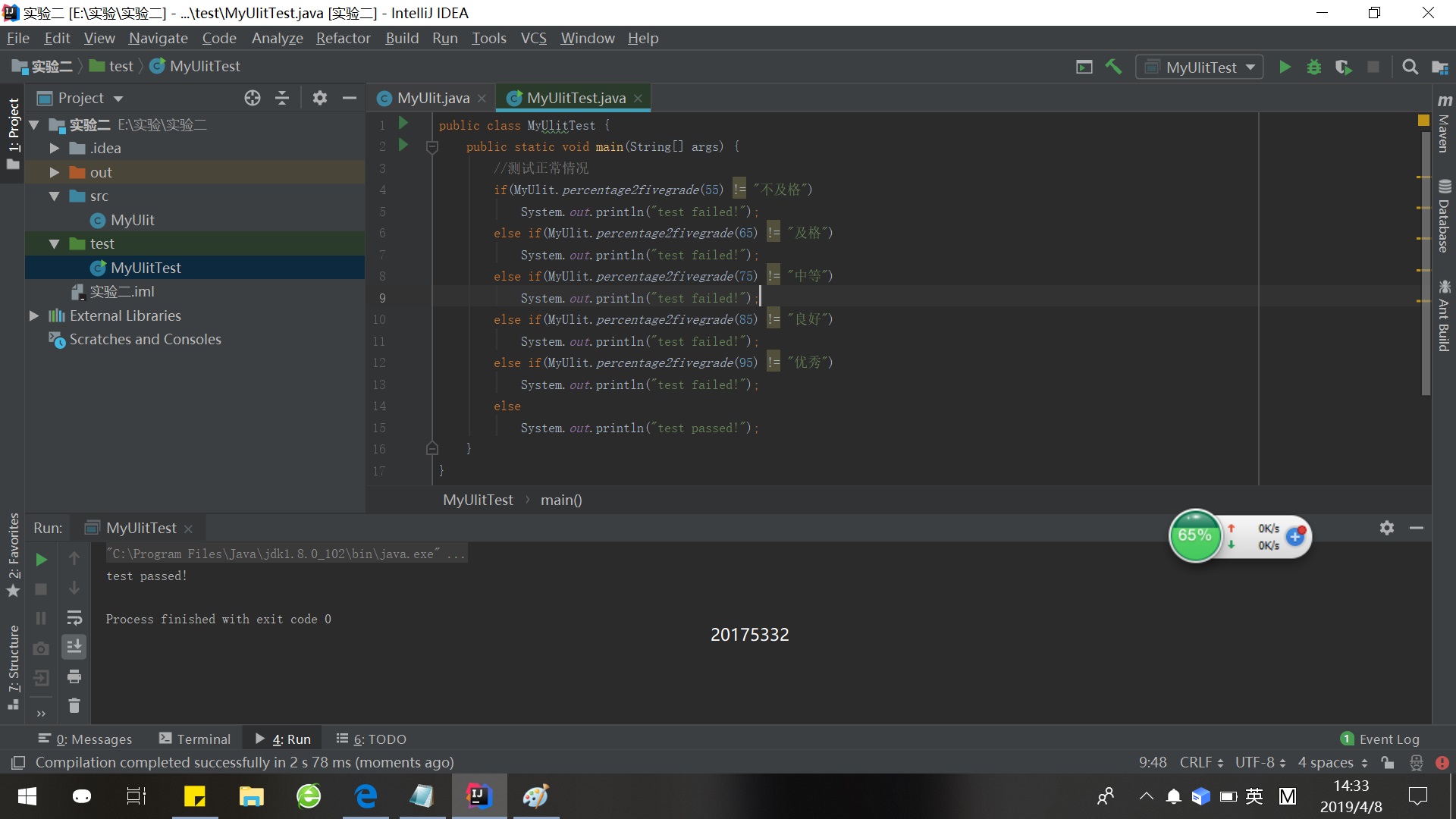Image resolution: width=1456 pixels, height=819 pixels.
Task: Switch to the MyUlit.java editor tab
Action: click(433, 98)
